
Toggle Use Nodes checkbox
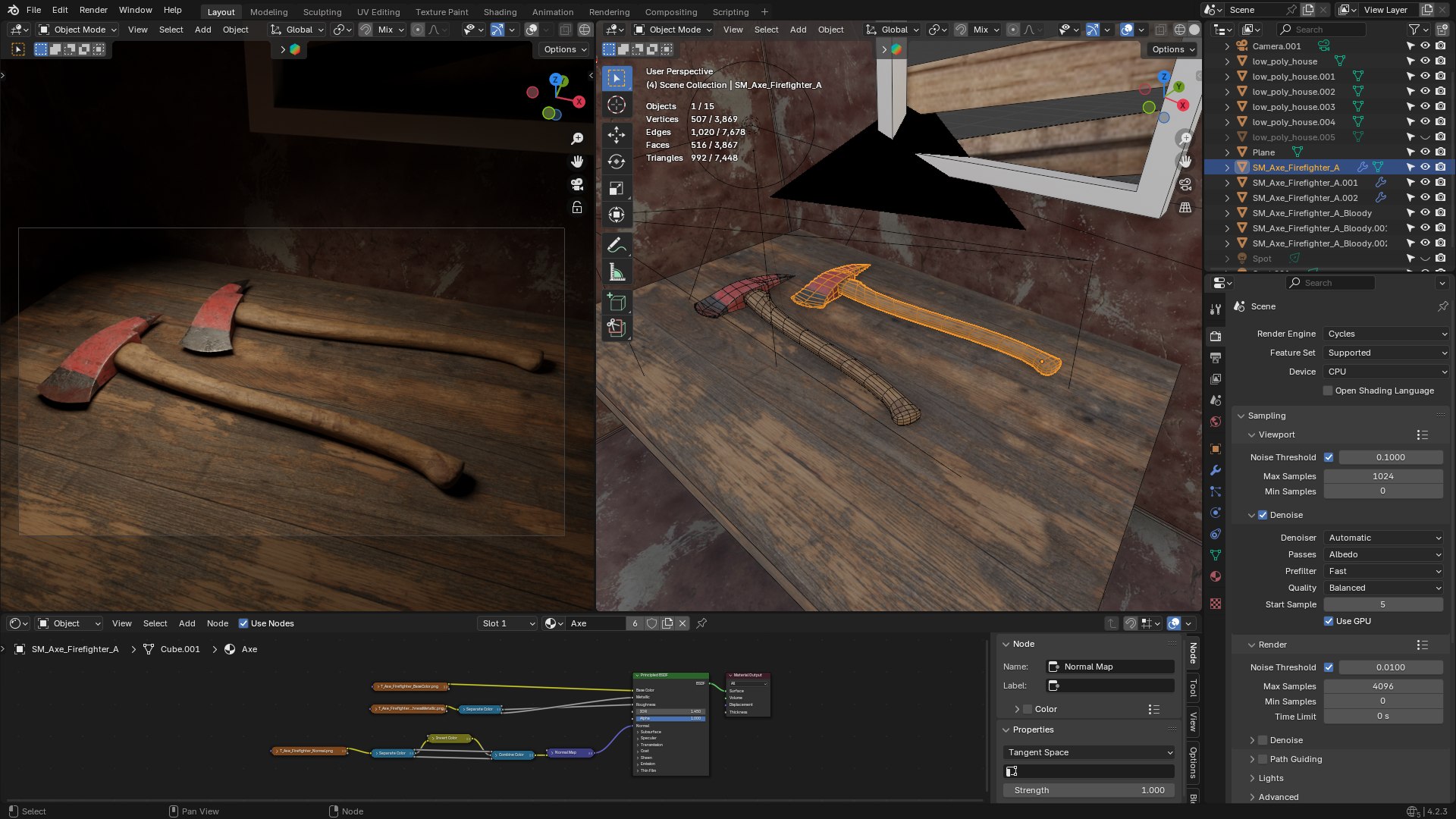(x=243, y=623)
